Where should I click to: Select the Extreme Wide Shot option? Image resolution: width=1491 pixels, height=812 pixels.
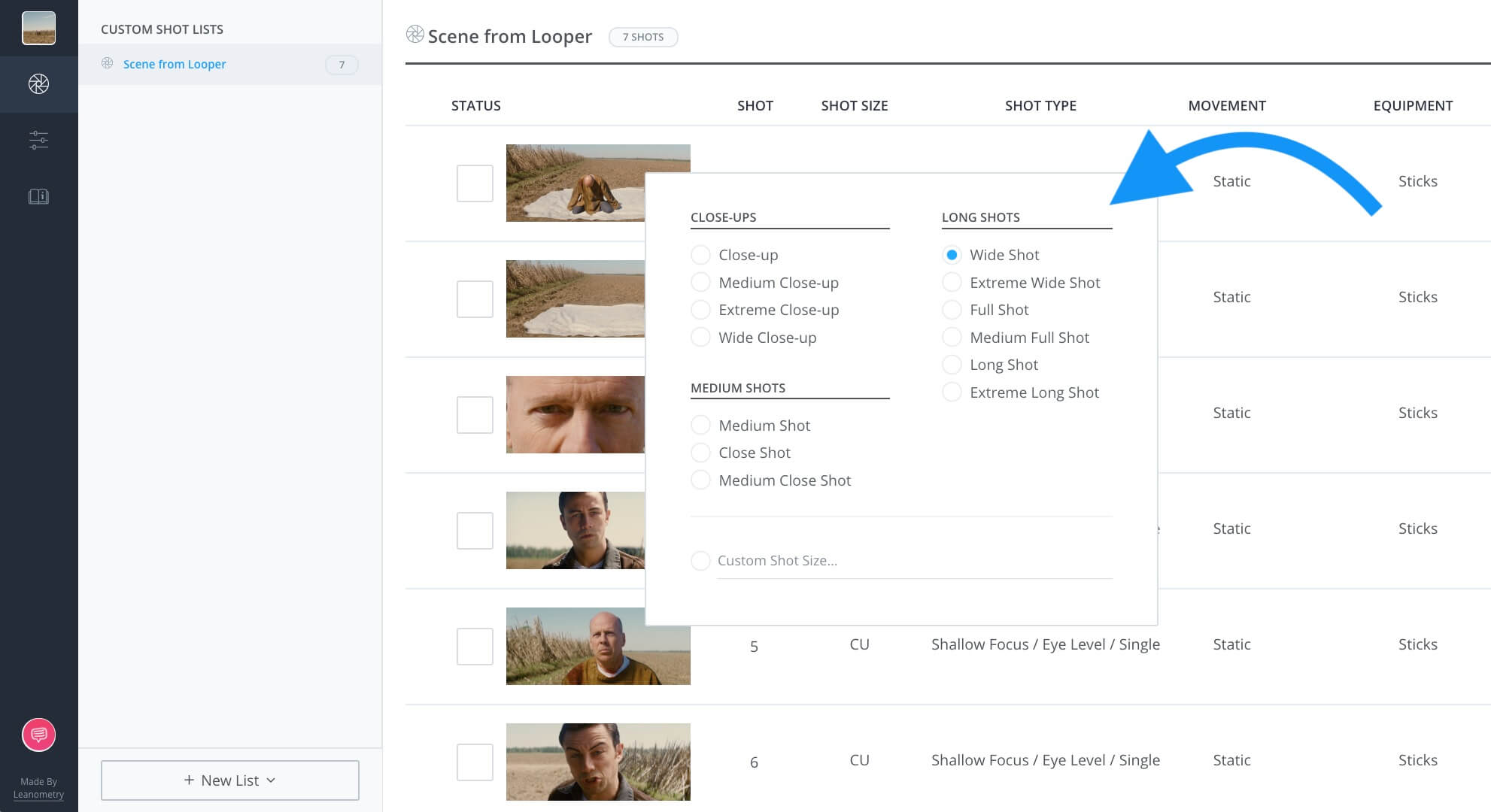[x=952, y=282]
